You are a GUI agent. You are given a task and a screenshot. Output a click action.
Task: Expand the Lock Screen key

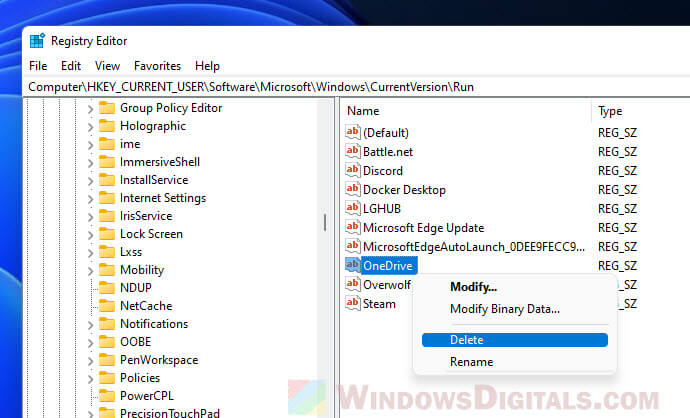point(90,235)
